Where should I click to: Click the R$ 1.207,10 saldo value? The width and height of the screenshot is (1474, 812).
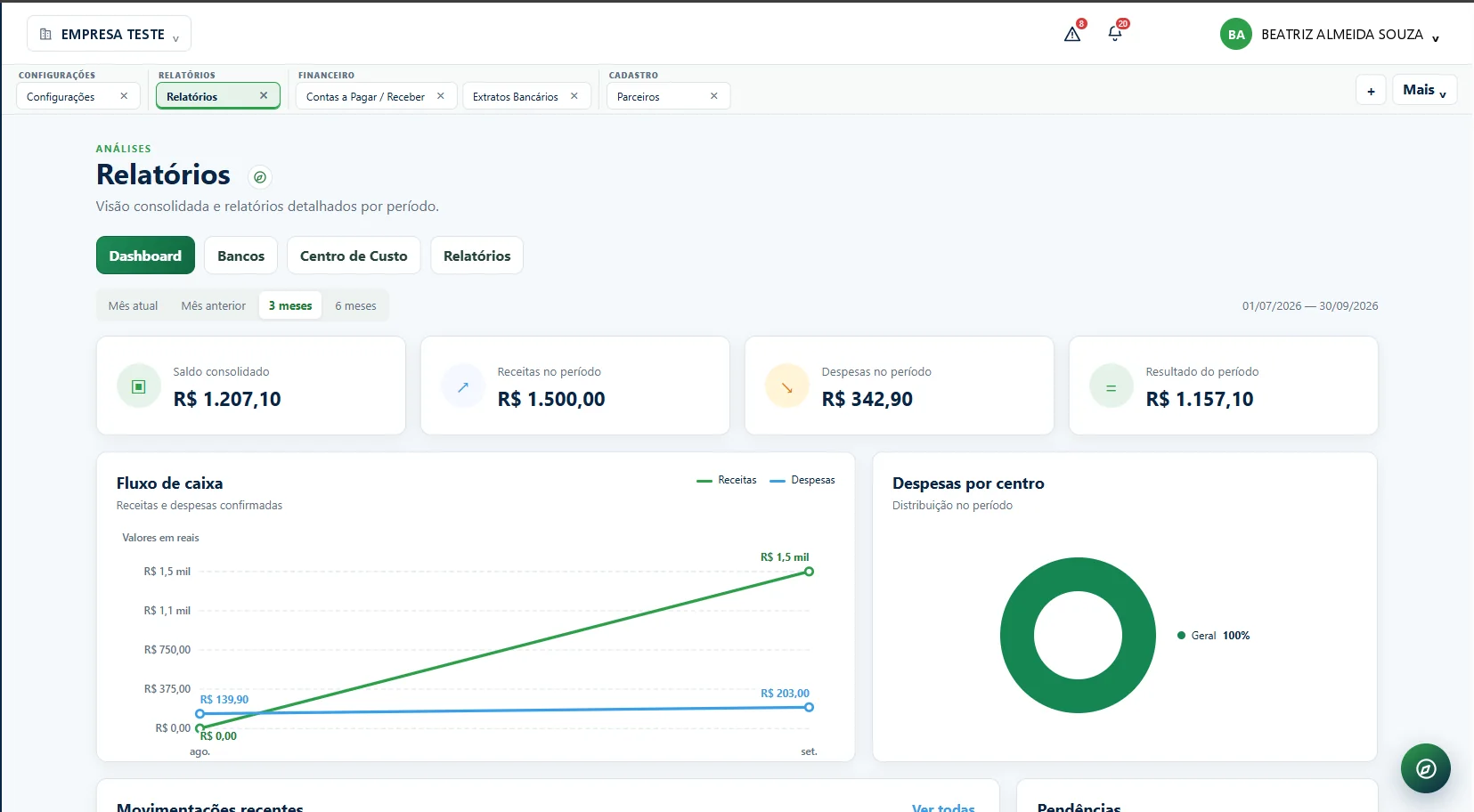(x=227, y=399)
